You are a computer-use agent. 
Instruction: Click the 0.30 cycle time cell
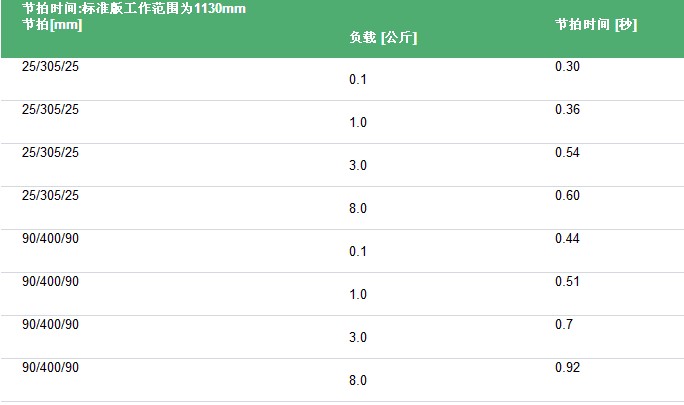[x=567, y=66]
